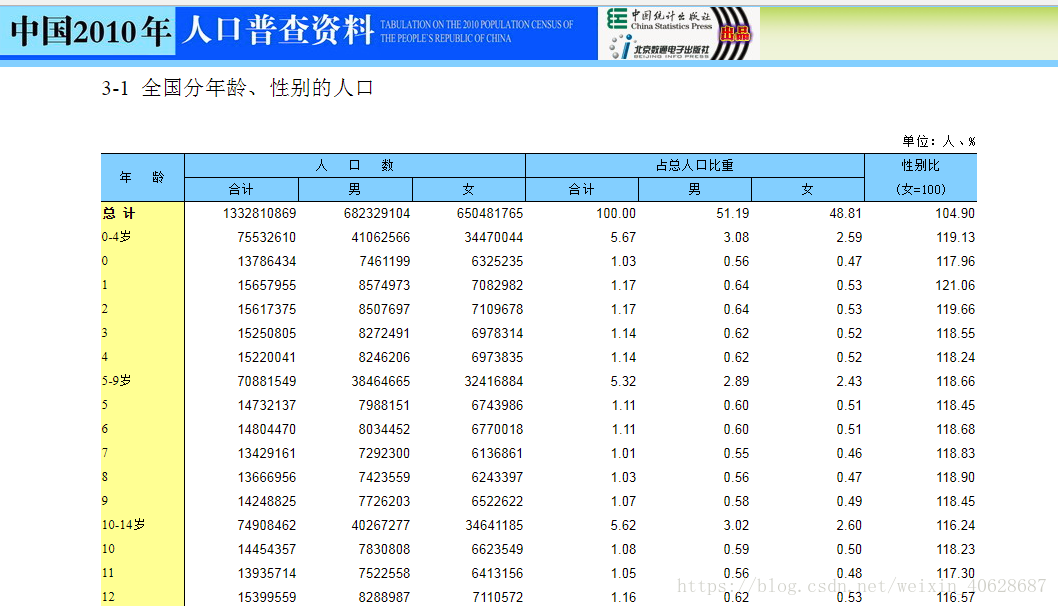Click the cell 14248825 for age 9

267,501
